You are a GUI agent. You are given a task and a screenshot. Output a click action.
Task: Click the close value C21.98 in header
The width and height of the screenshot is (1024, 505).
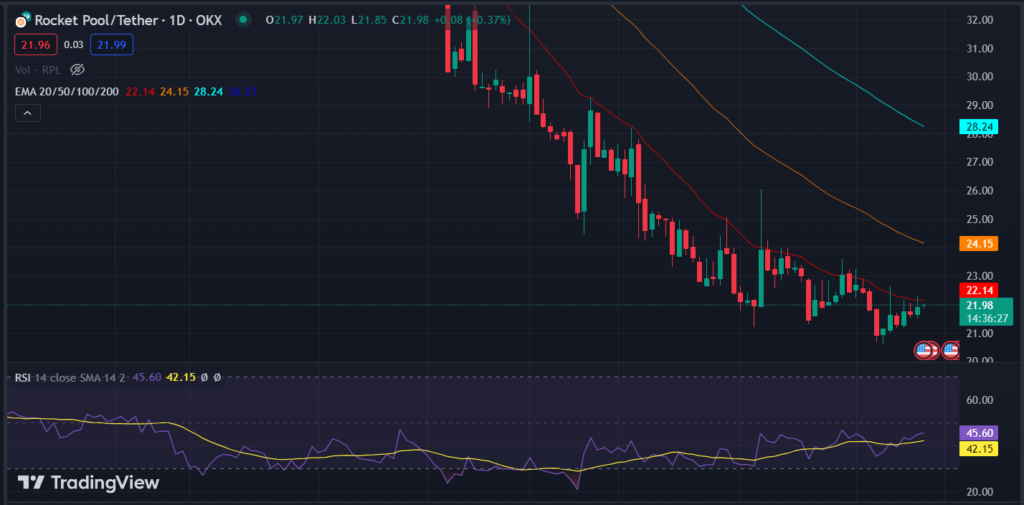coord(411,20)
